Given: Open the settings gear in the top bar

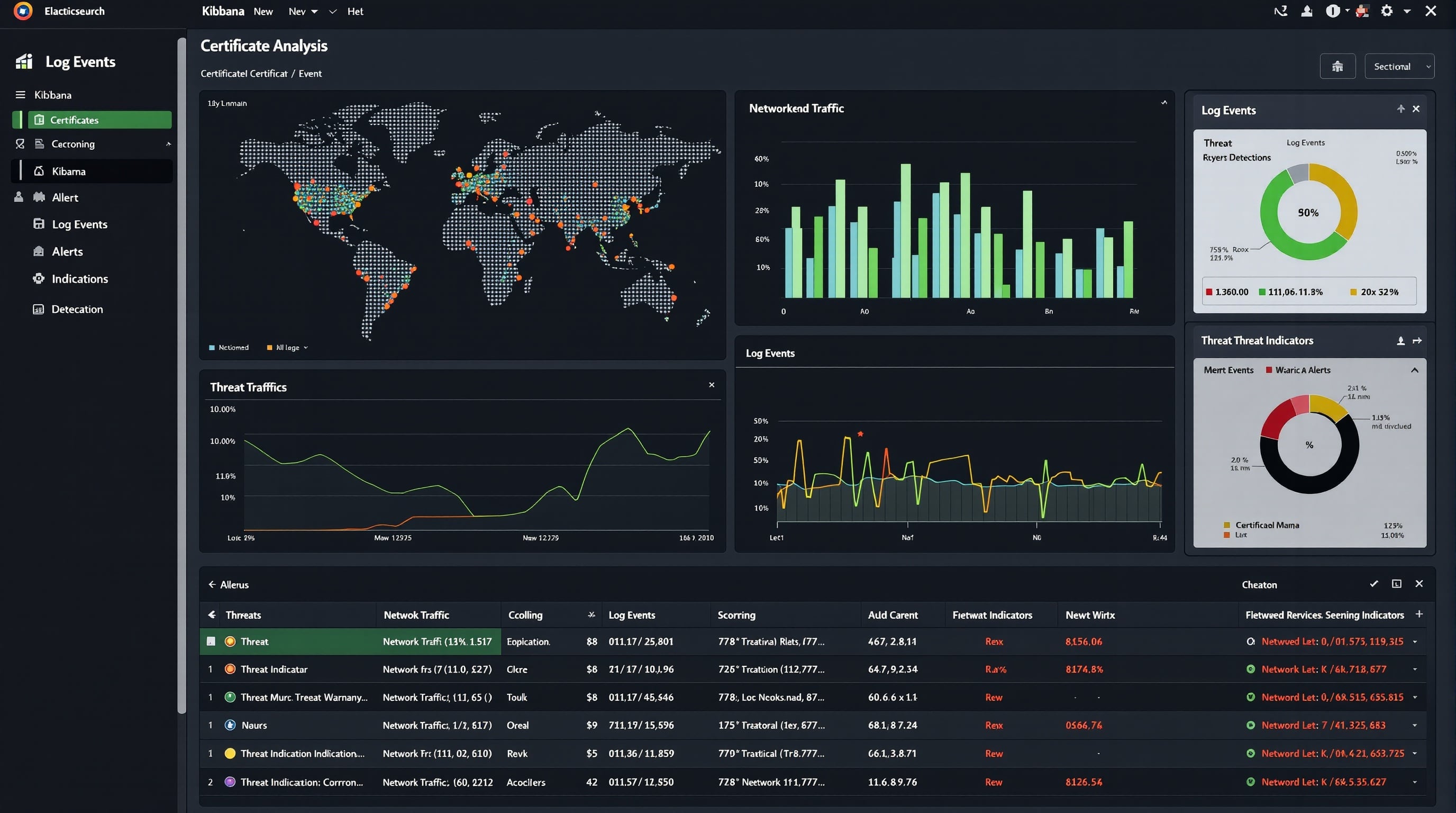Looking at the screenshot, I should click(x=1387, y=11).
